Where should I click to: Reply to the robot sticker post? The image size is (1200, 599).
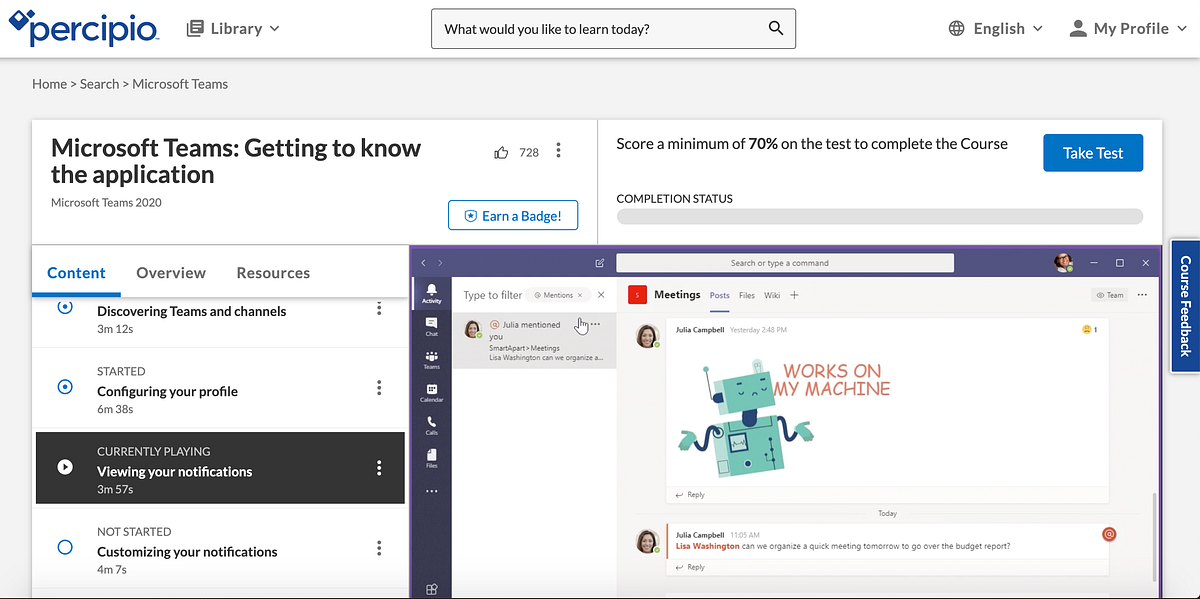691,494
